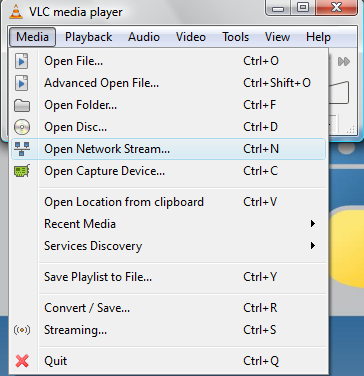The image size is (364, 376).
Task: Open the Help menu
Action: click(318, 37)
